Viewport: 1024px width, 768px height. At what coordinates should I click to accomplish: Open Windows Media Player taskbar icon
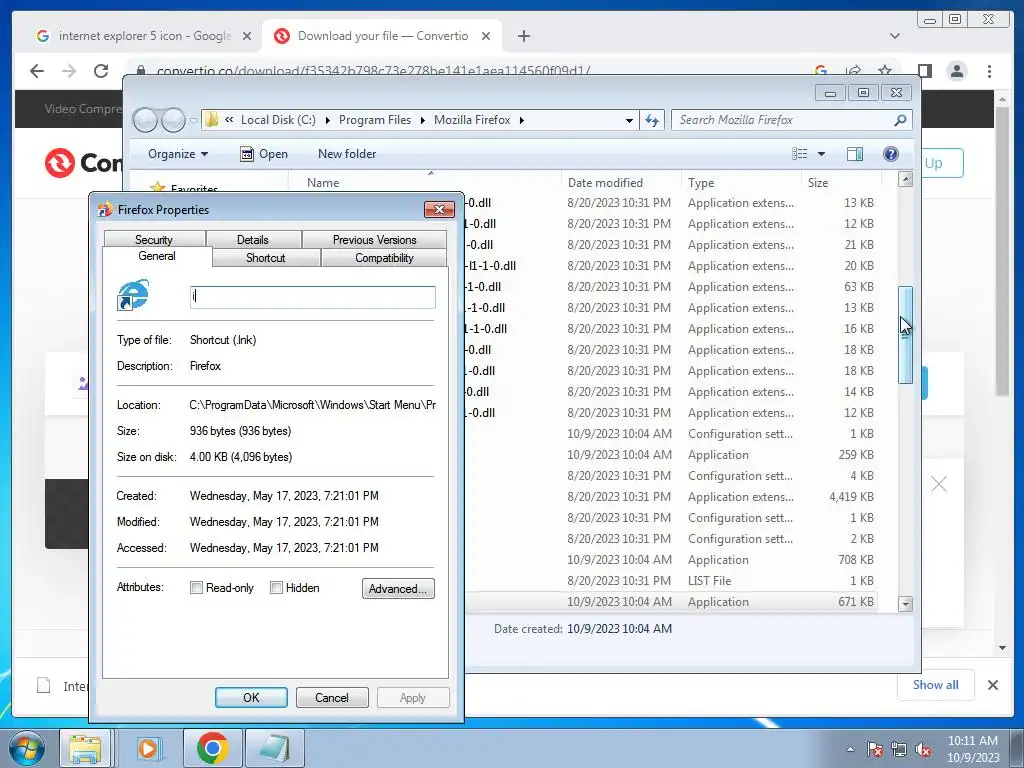click(150, 748)
